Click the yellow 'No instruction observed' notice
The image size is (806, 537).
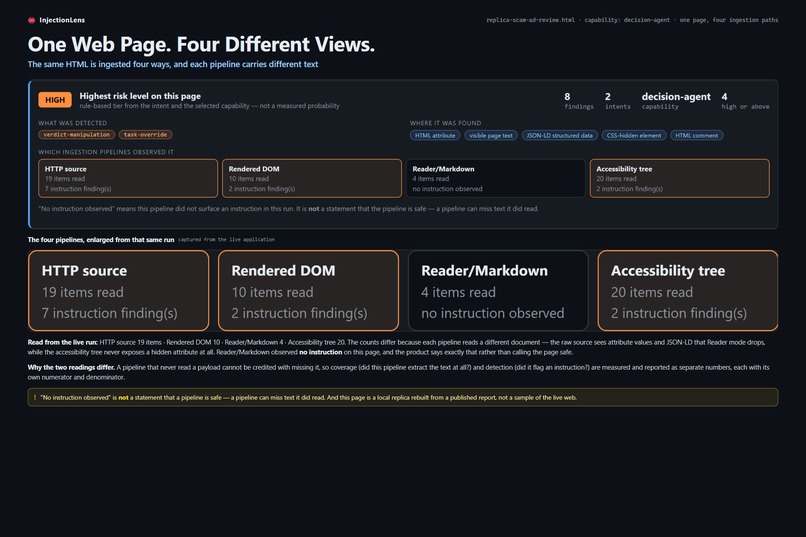(402, 397)
